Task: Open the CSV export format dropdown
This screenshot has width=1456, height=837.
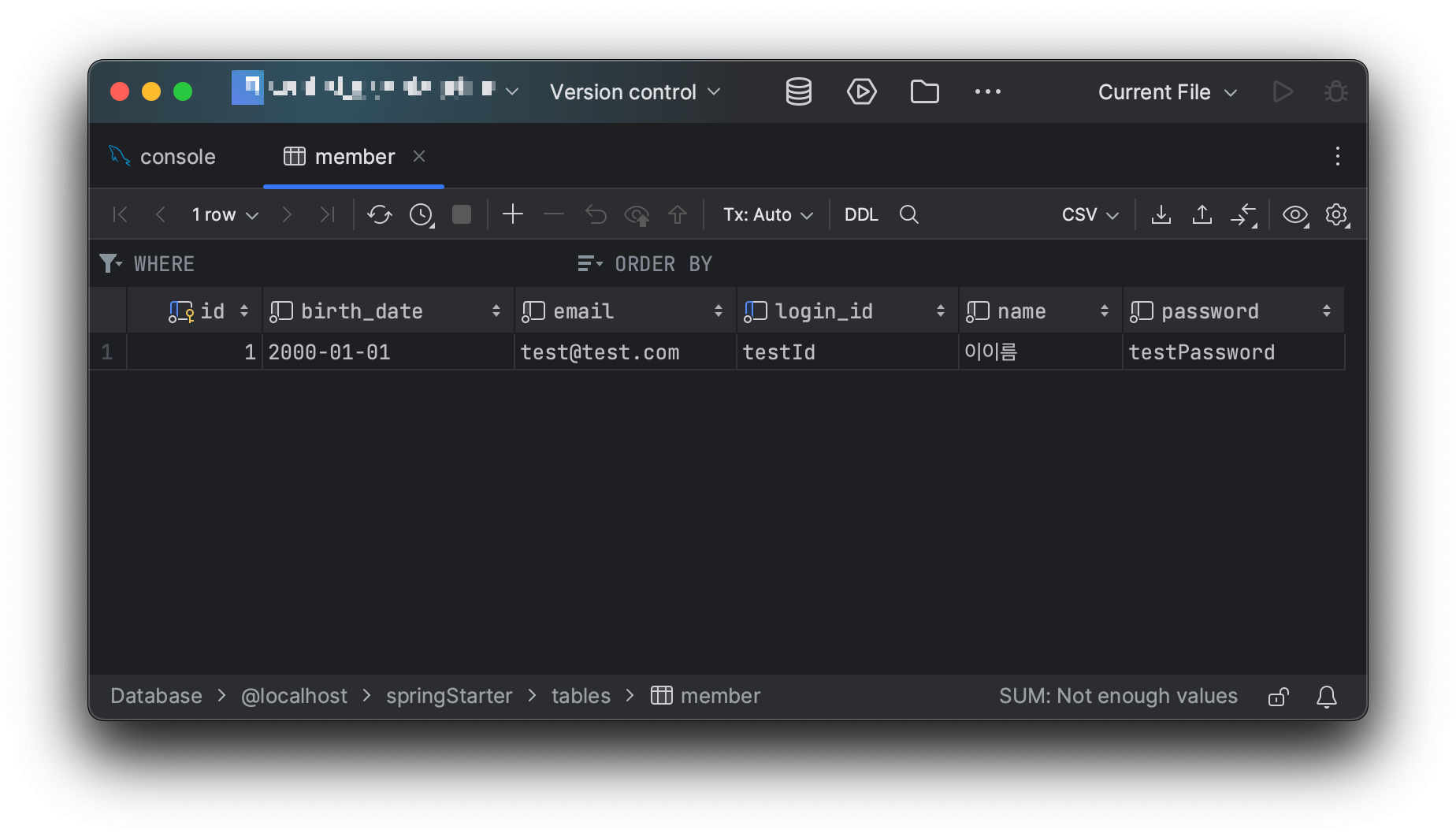Action: tap(1090, 214)
